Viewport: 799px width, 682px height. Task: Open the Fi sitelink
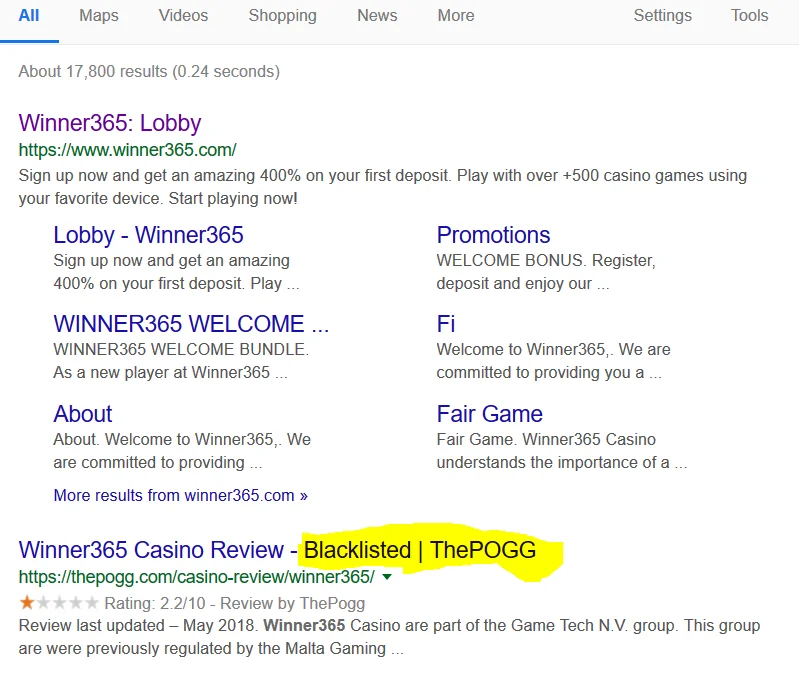click(x=446, y=324)
